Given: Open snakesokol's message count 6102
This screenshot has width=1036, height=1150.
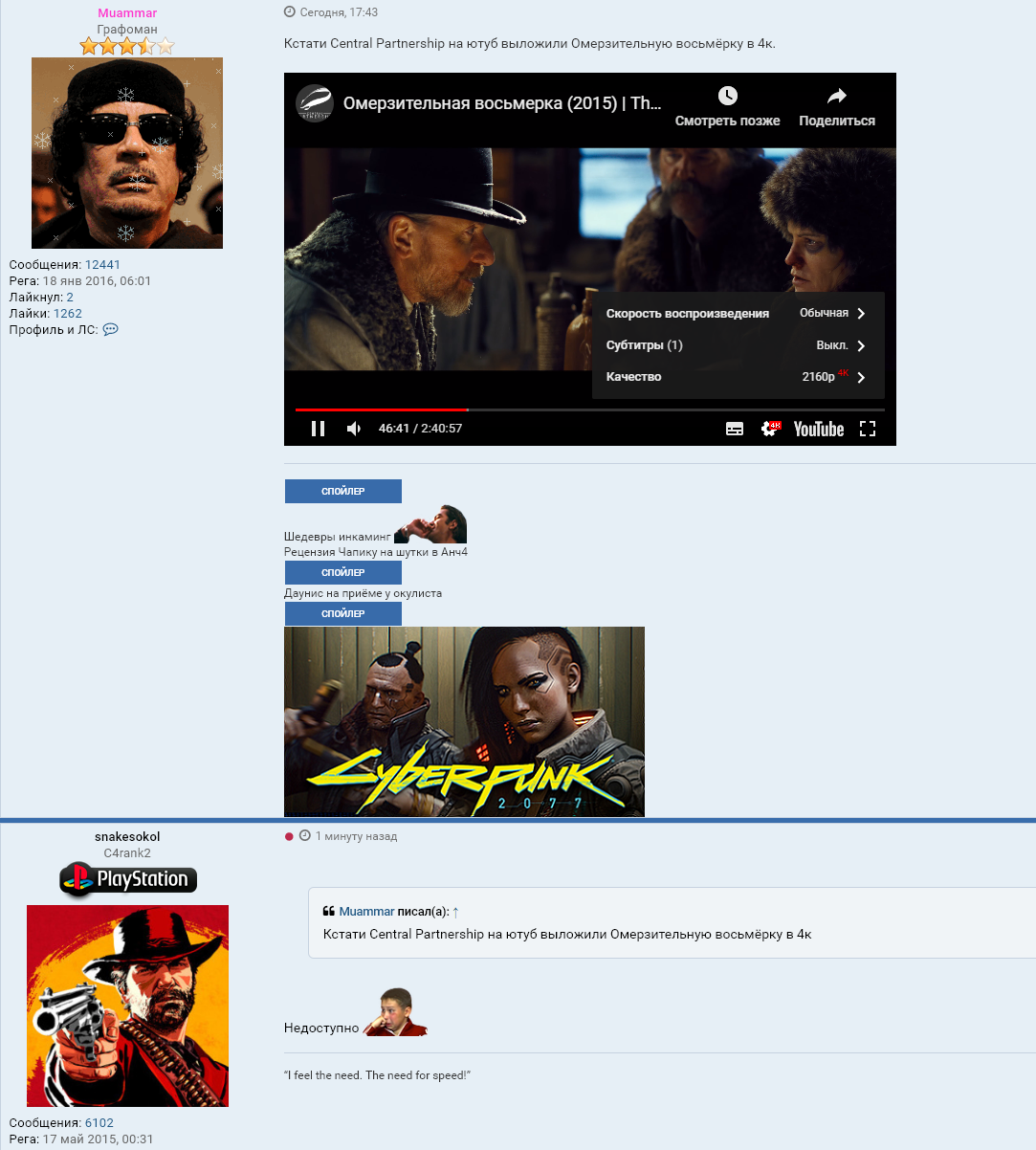Looking at the screenshot, I should [99, 1123].
